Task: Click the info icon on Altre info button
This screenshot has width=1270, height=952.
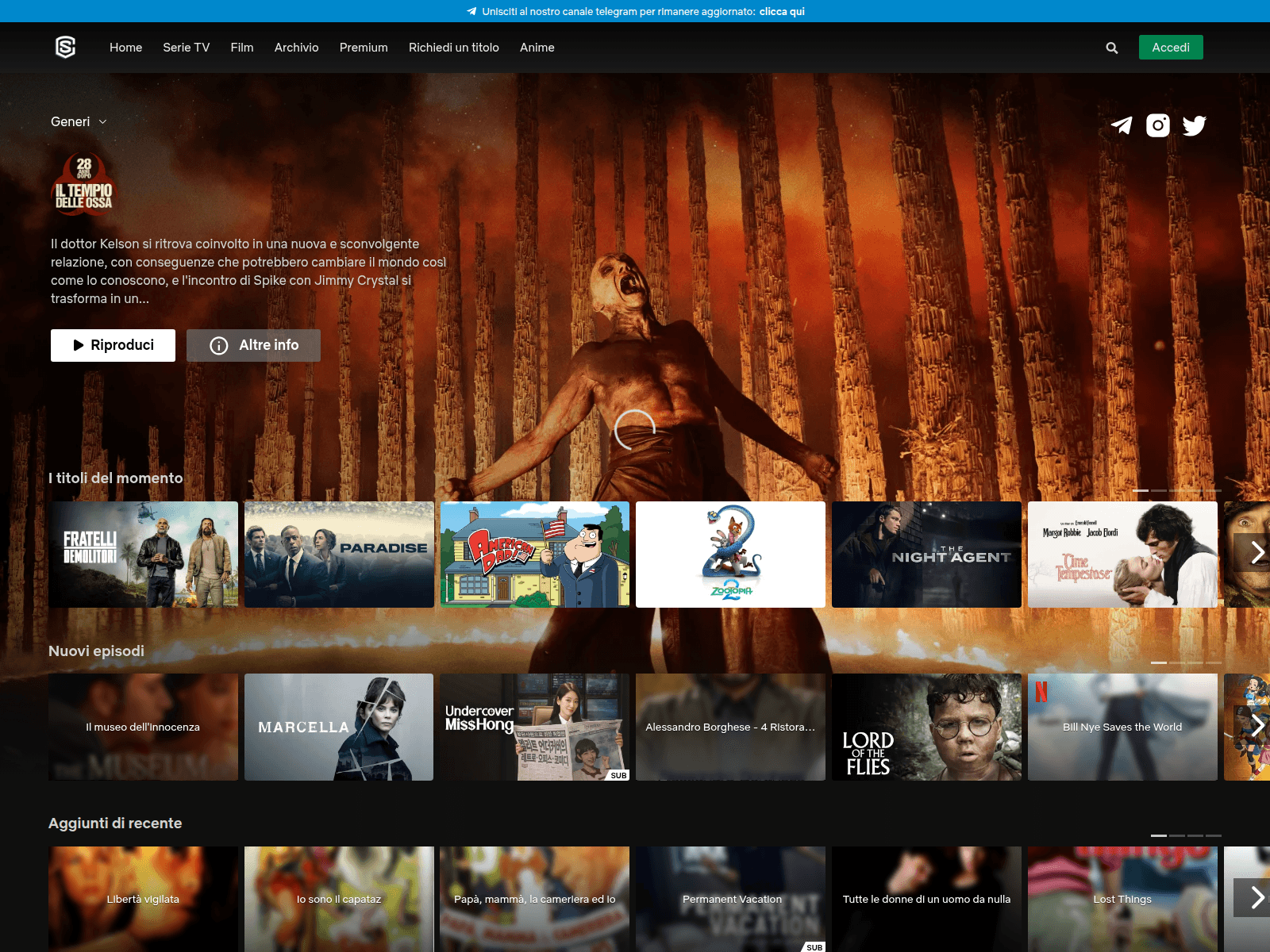Action: 218,345
